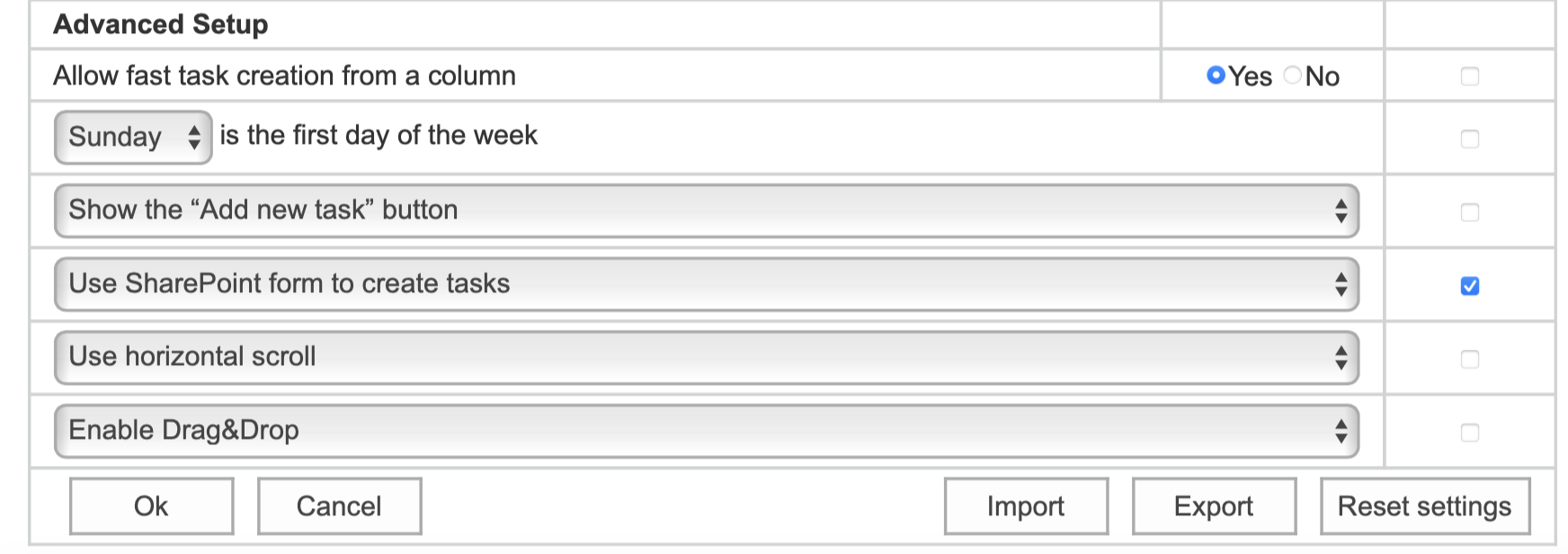Click the Export button
1568x554 pixels.
click(x=1214, y=505)
